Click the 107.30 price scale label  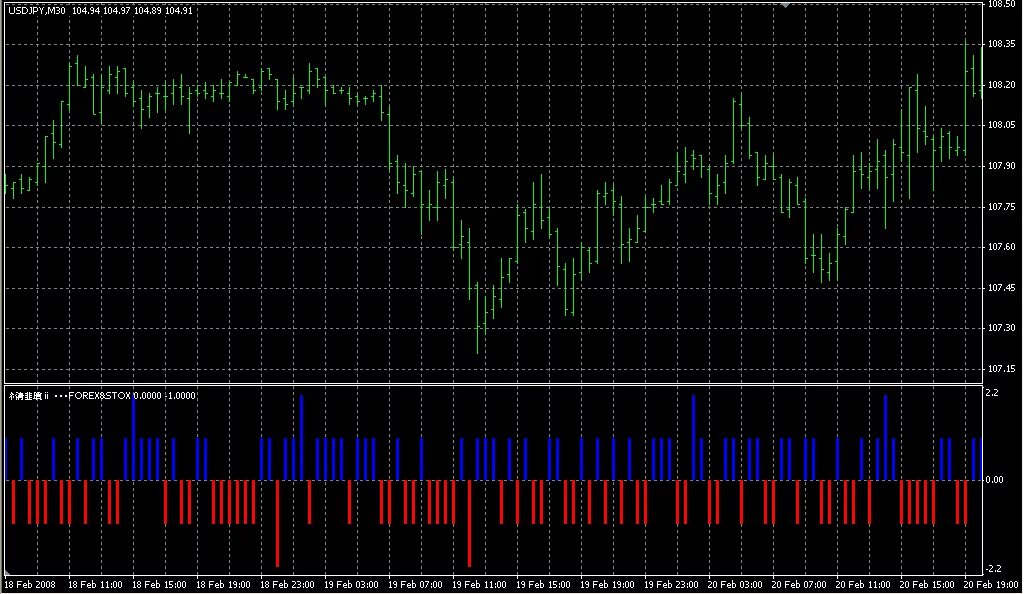[1001, 328]
